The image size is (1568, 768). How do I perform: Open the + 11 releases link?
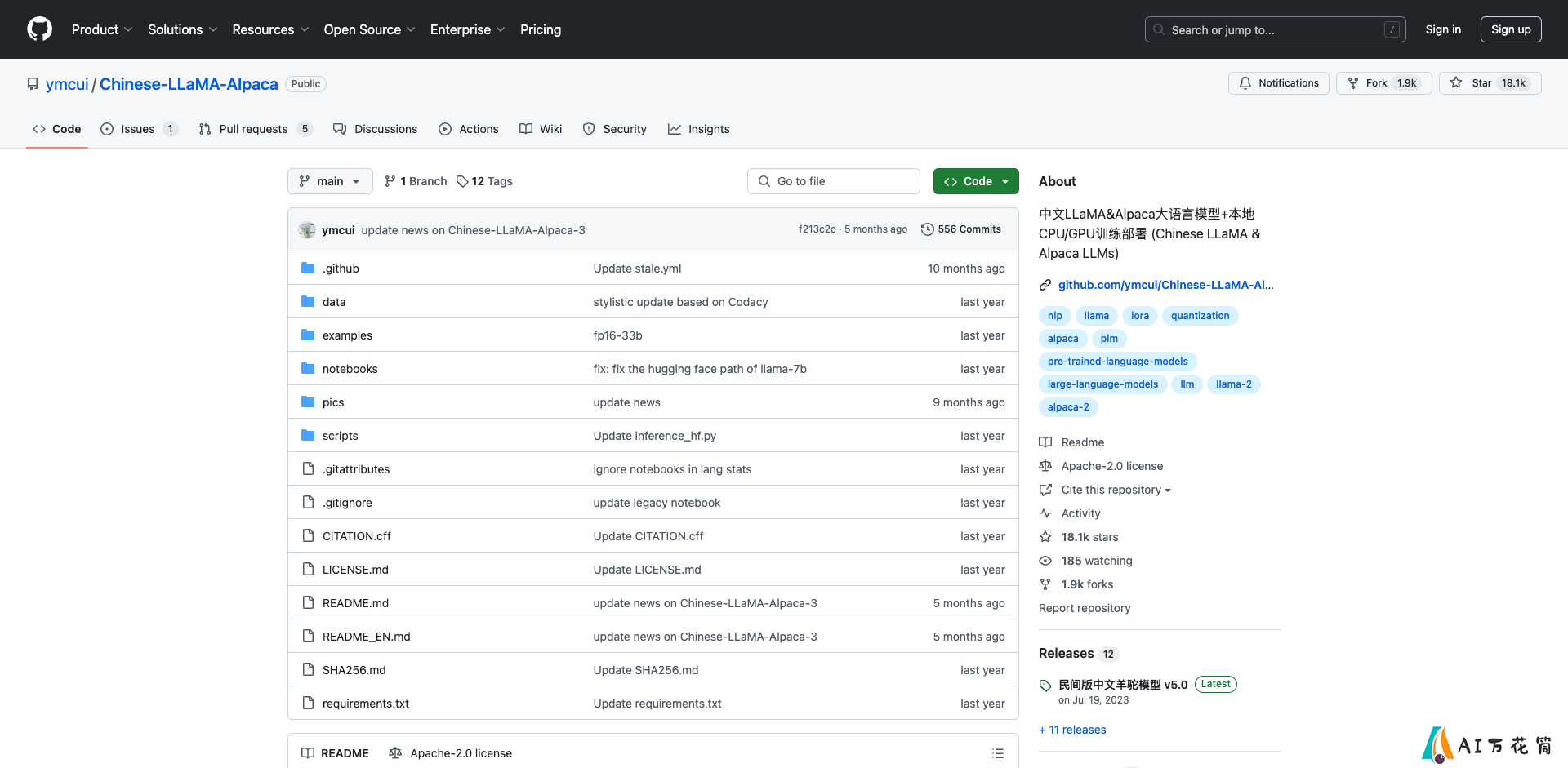1072,730
